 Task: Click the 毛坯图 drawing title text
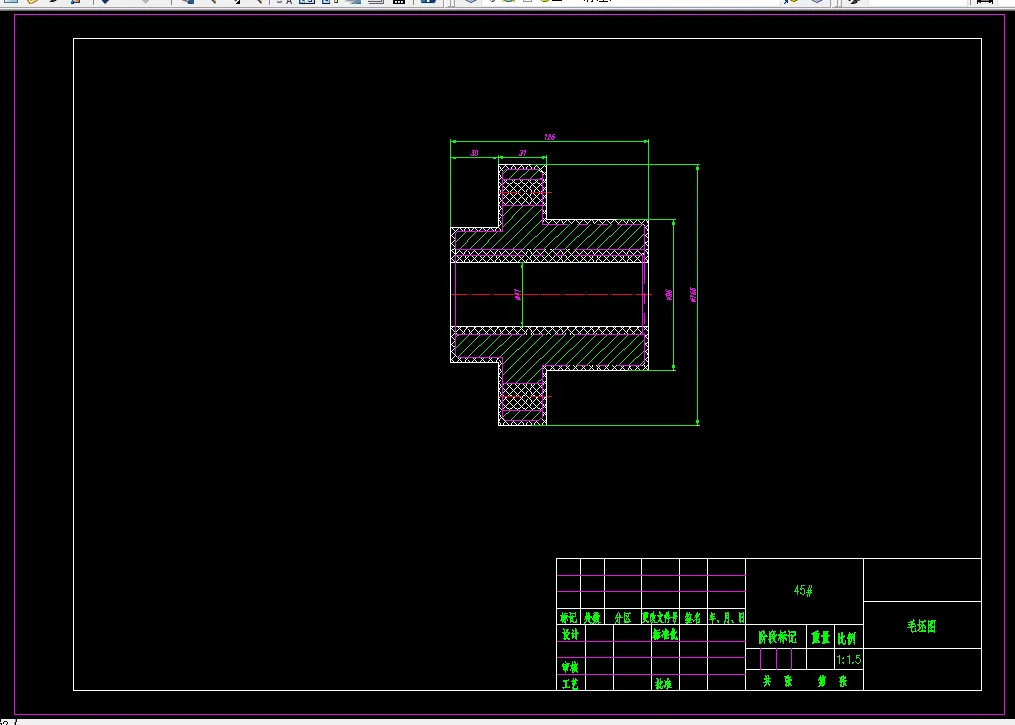coord(921,626)
